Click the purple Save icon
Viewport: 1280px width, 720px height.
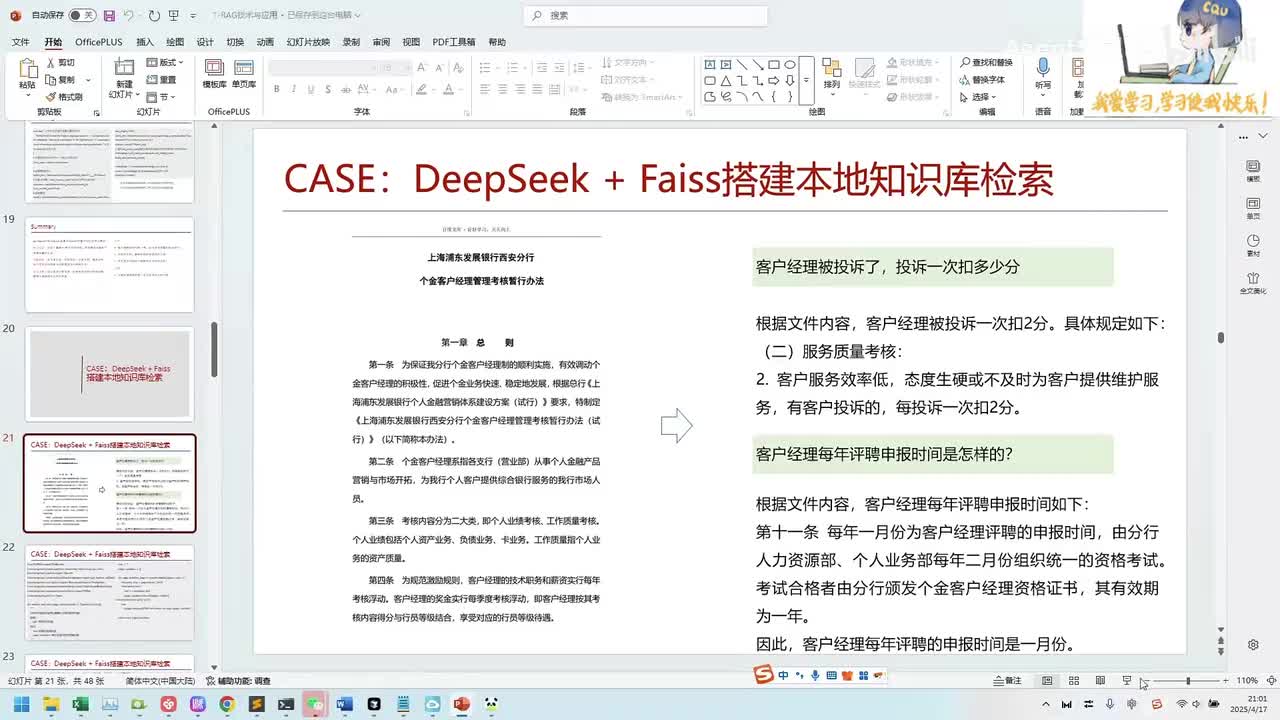[109, 15]
